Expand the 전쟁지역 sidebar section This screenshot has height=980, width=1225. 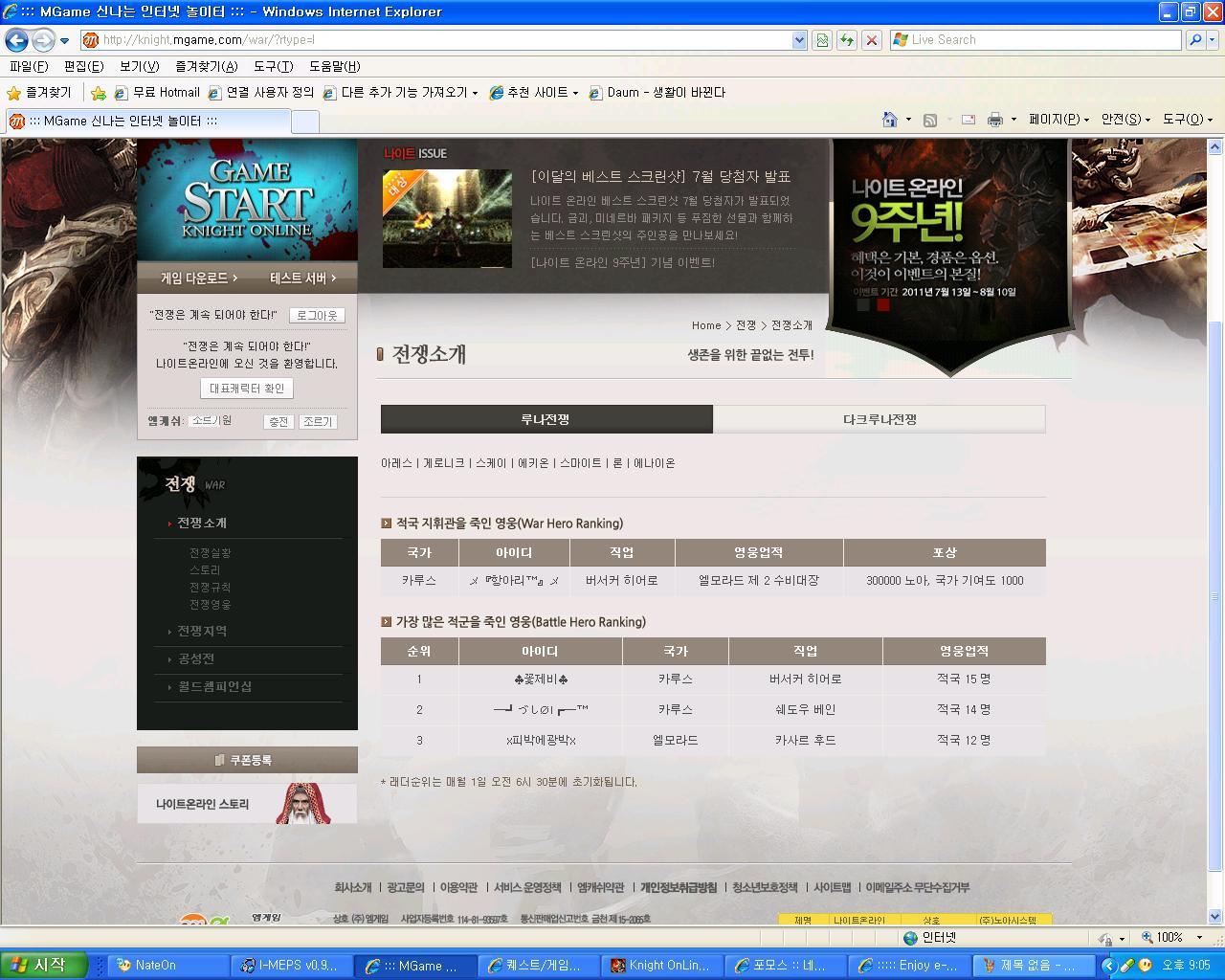tap(202, 631)
